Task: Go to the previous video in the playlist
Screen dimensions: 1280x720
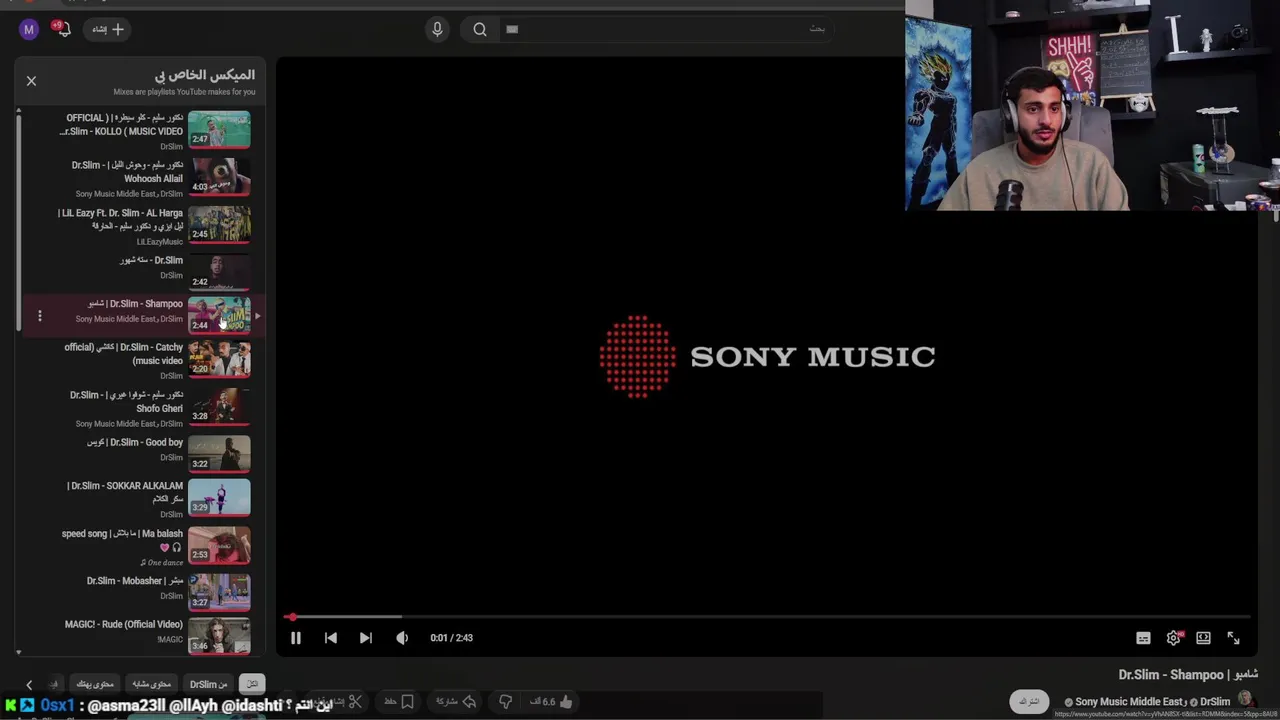Action: click(331, 638)
